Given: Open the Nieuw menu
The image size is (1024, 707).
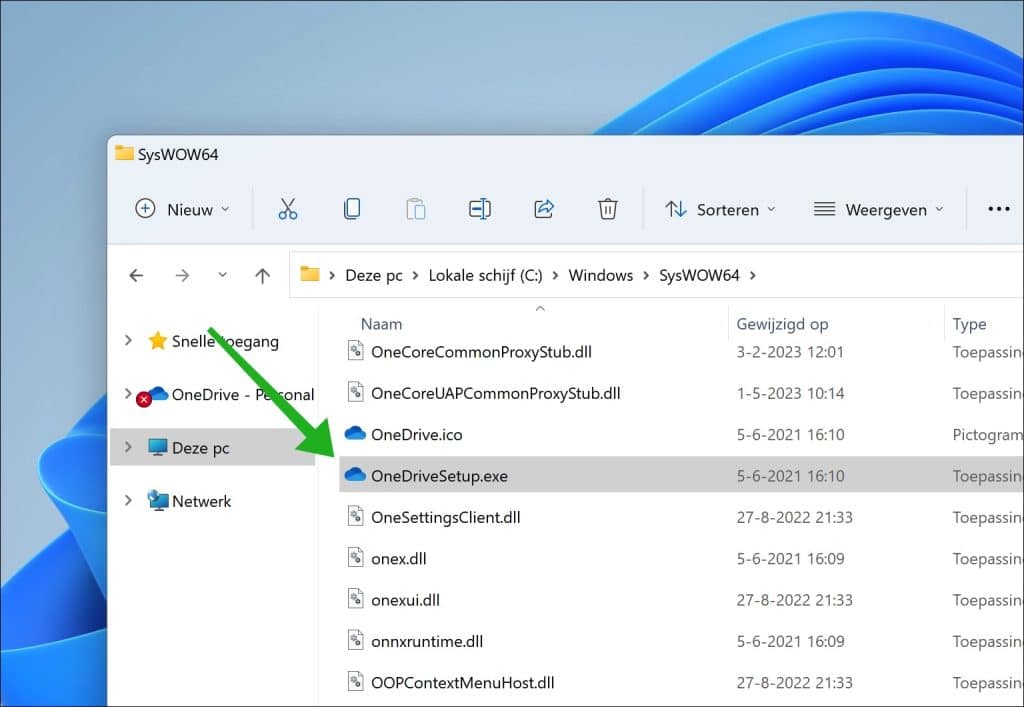Looking at the screenshot, I should click(x=182, y=209).
